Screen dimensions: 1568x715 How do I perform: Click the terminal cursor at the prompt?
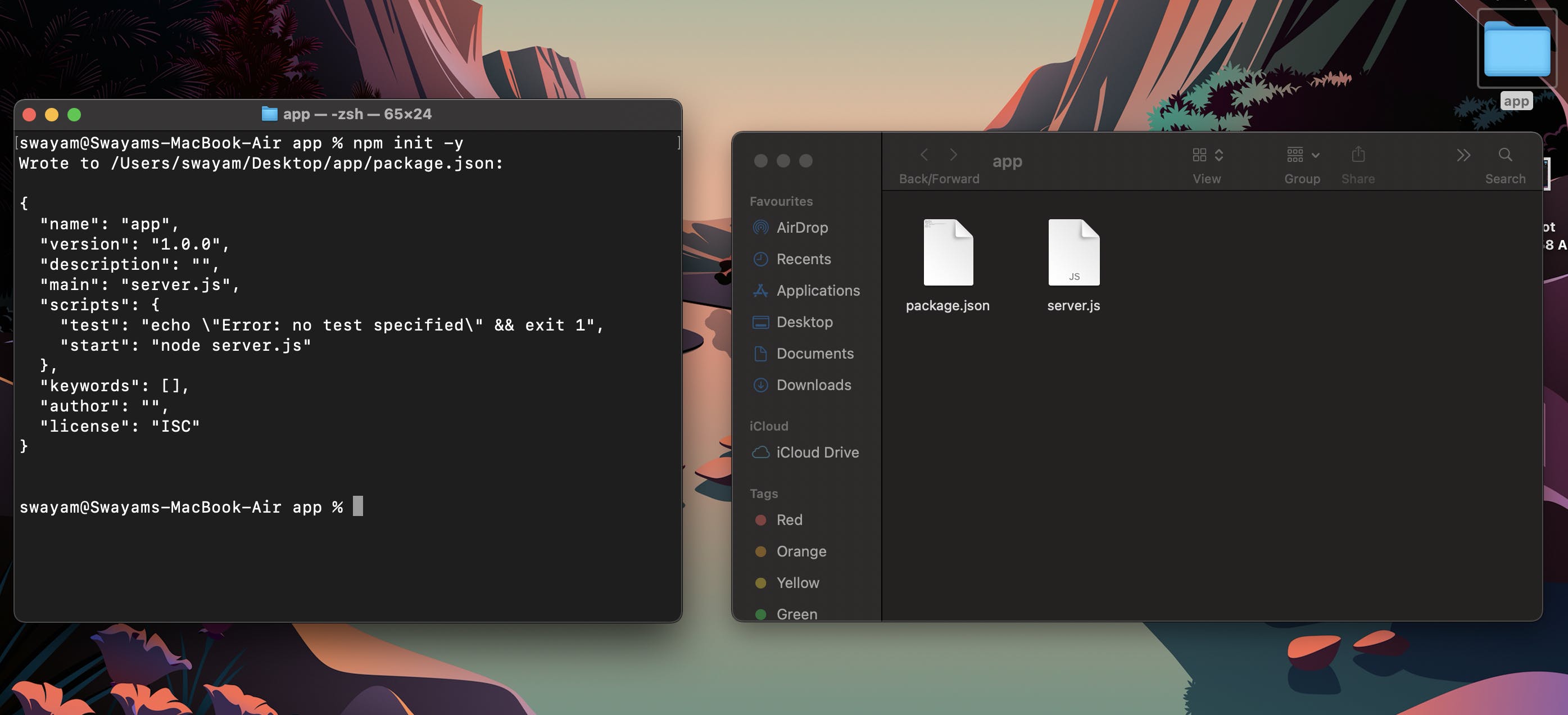coord(358,506)
